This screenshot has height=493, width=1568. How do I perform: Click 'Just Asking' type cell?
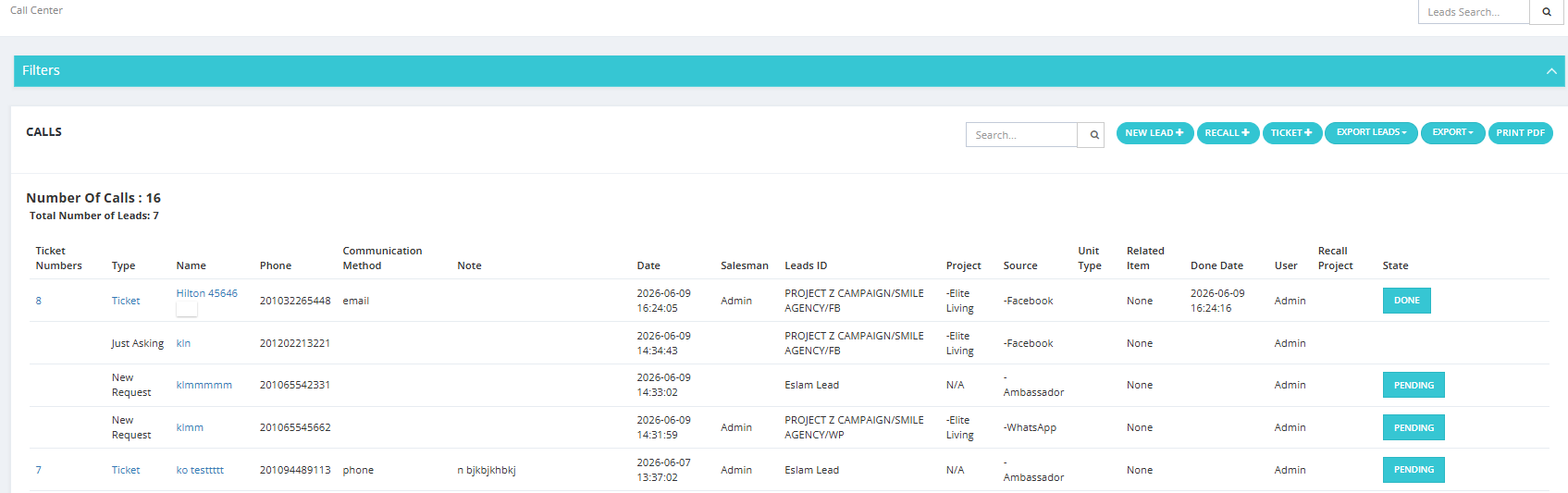tap(138, 343)
